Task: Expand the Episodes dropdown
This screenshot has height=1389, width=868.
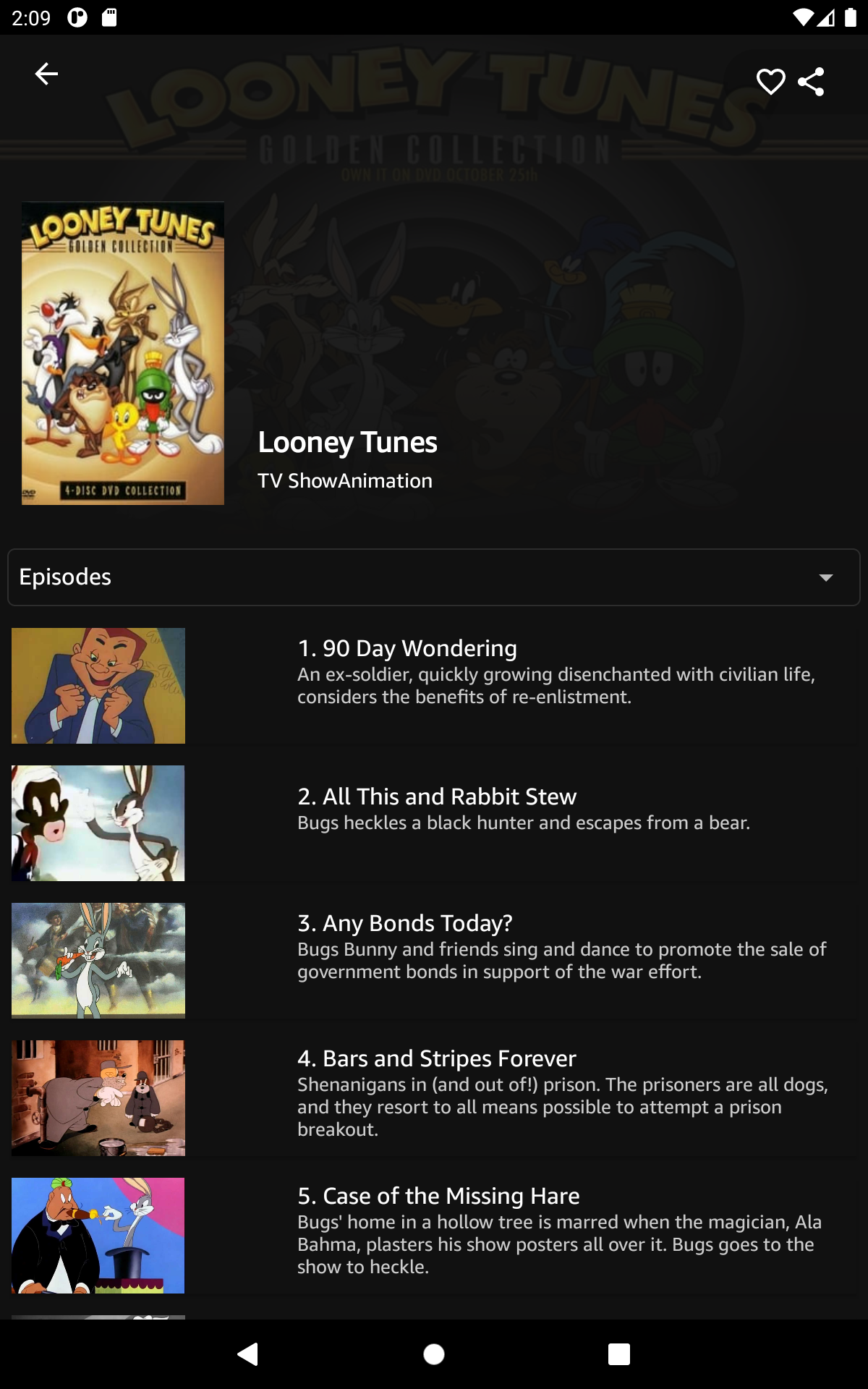Action: pyautogui.click(x=434, y=577)
